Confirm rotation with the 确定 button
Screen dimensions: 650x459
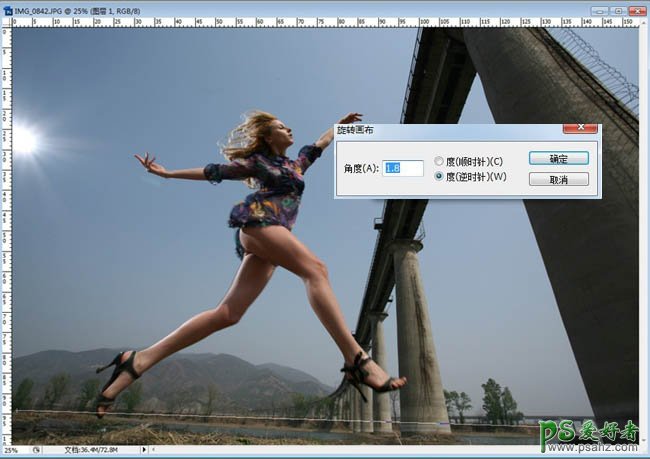[558, 158]
